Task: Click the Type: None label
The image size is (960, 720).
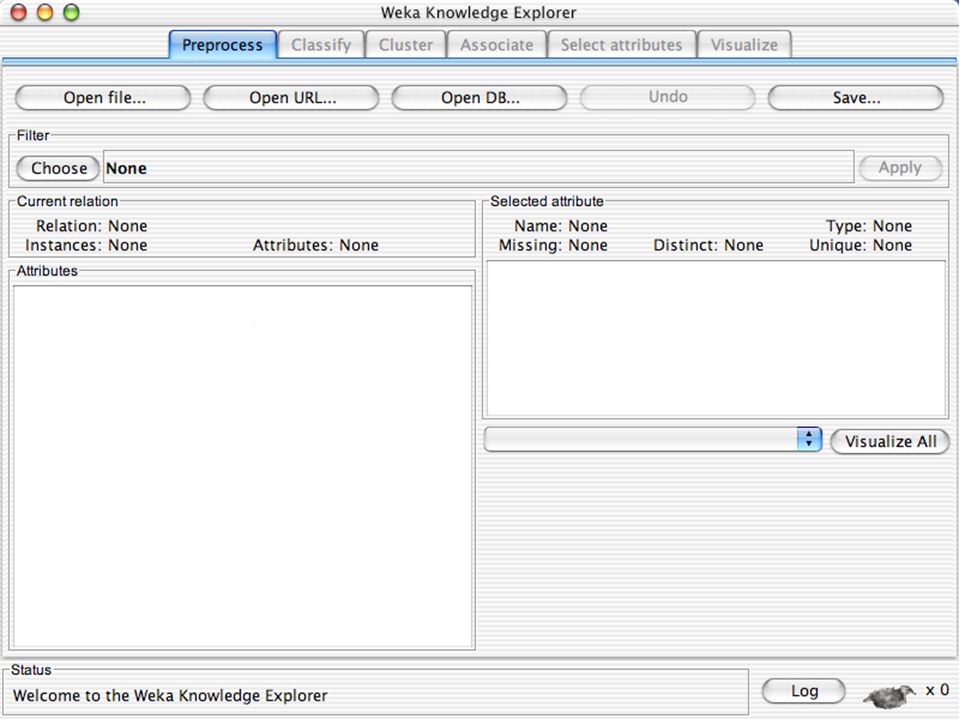Action: coord(869,226)
